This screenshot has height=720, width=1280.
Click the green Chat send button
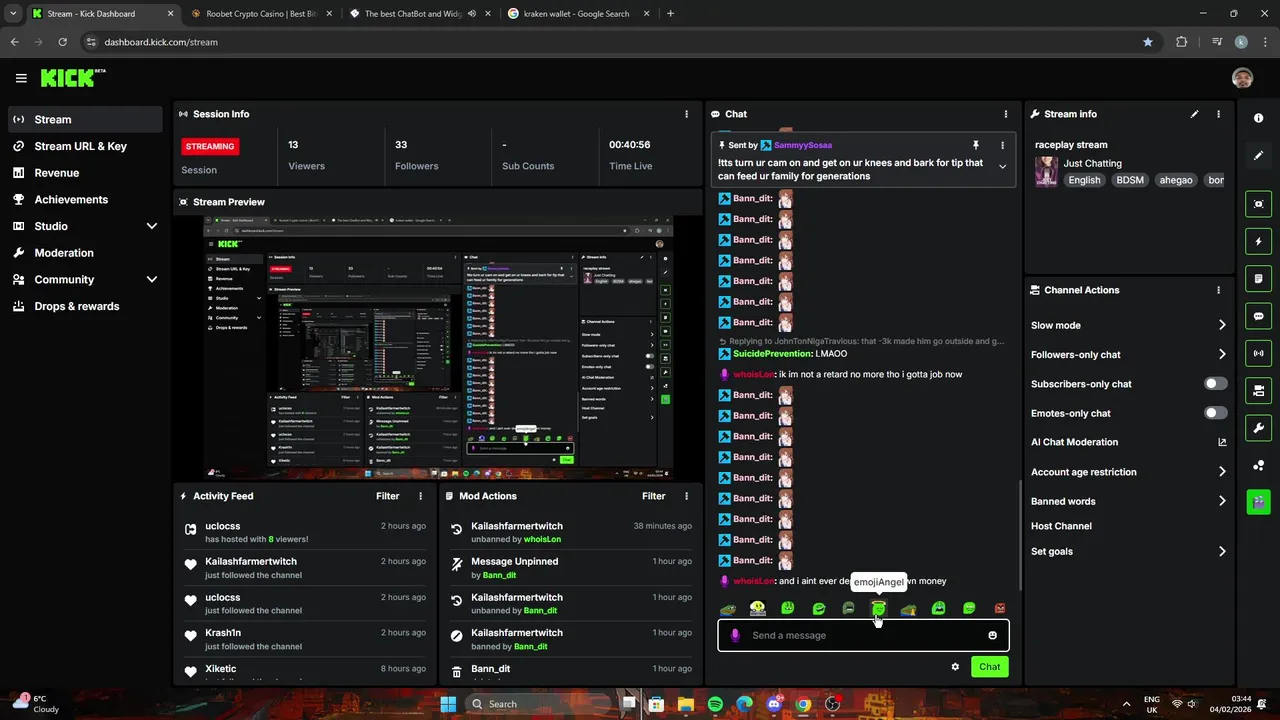click(989, 667)
